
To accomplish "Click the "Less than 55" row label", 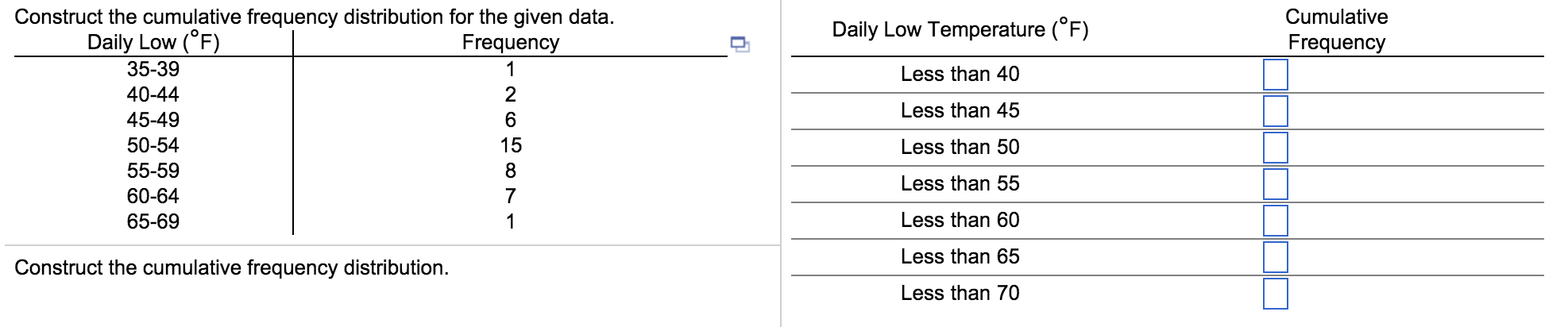I will coord(960,183).
